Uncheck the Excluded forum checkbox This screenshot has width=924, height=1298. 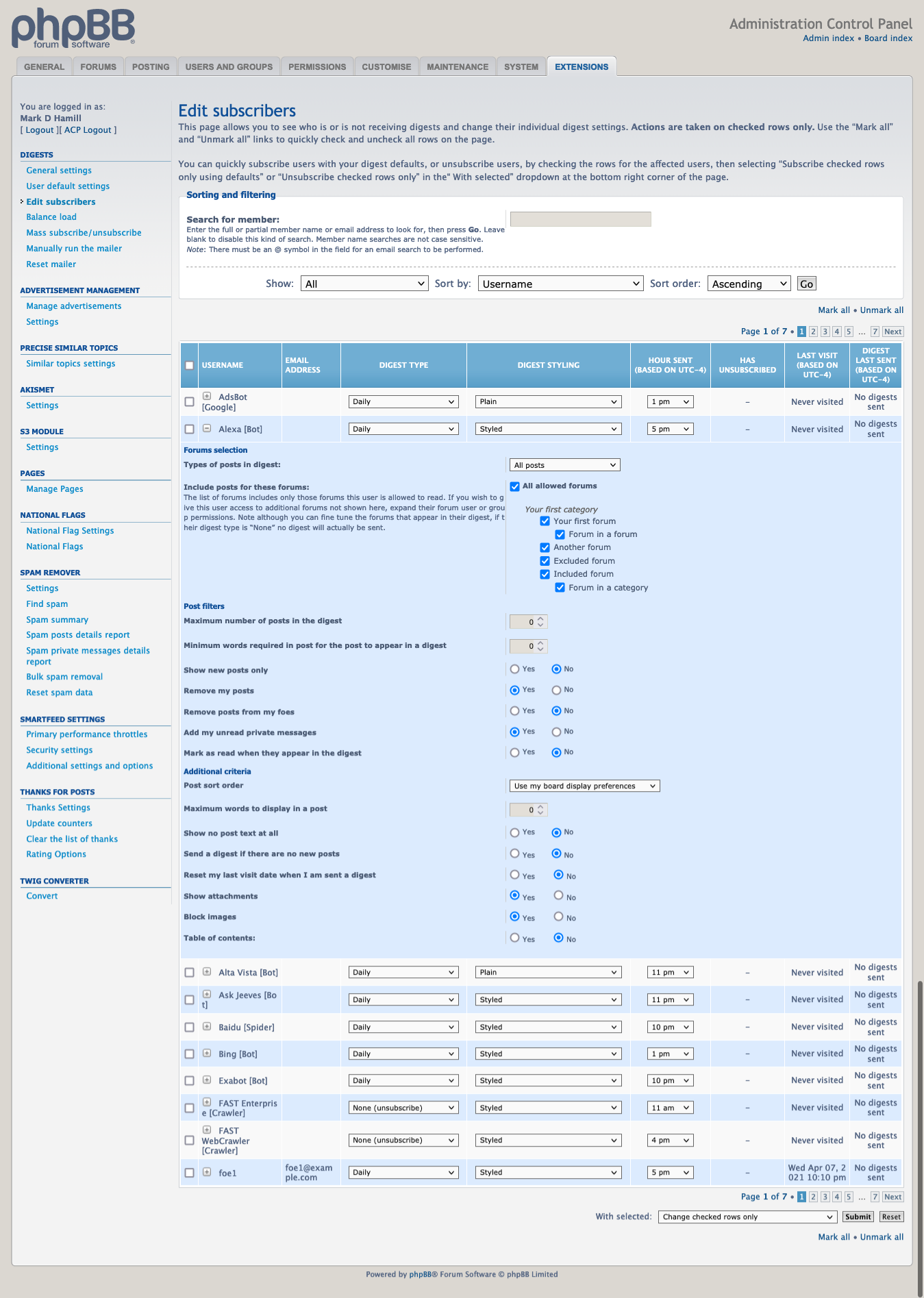pos(545,561)
